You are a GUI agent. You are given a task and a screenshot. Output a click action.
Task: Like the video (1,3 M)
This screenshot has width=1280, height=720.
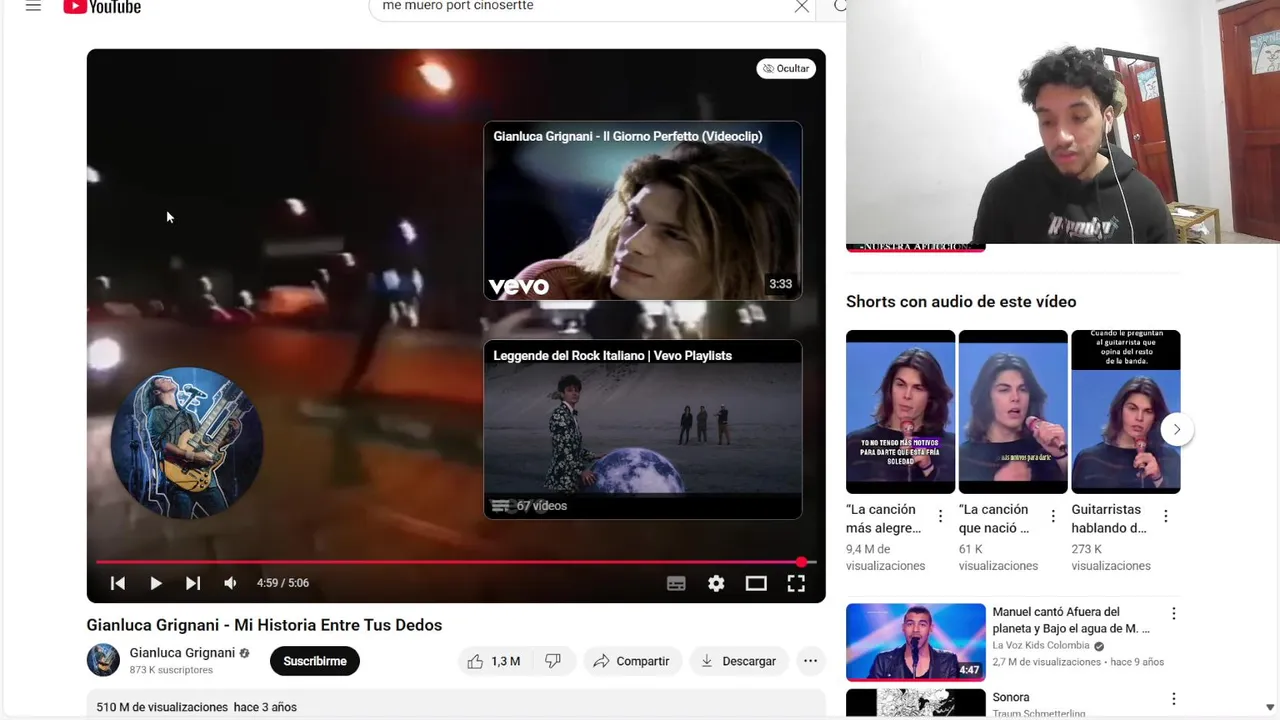494,661
